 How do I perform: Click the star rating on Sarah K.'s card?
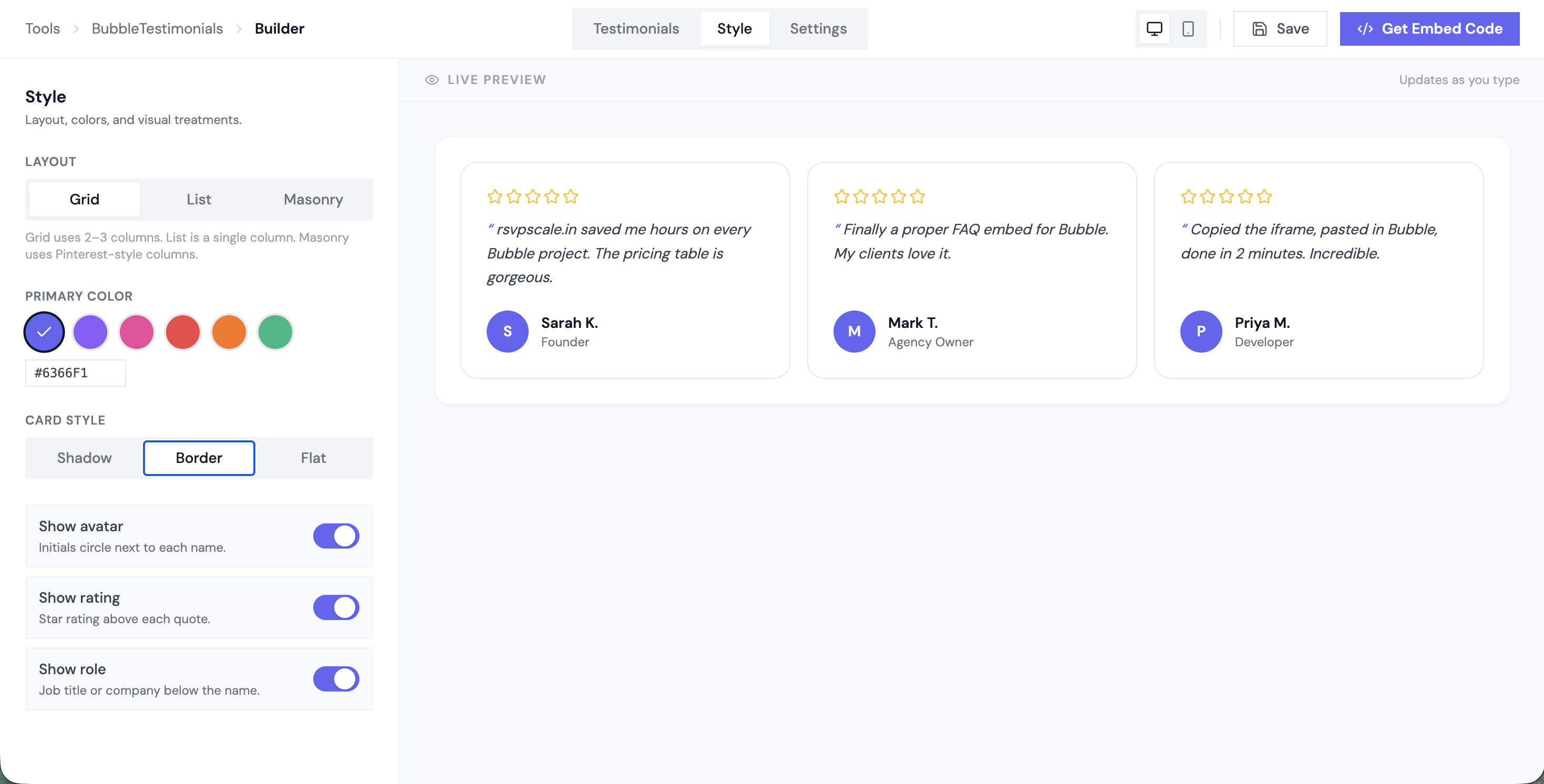tap(532, 197)
